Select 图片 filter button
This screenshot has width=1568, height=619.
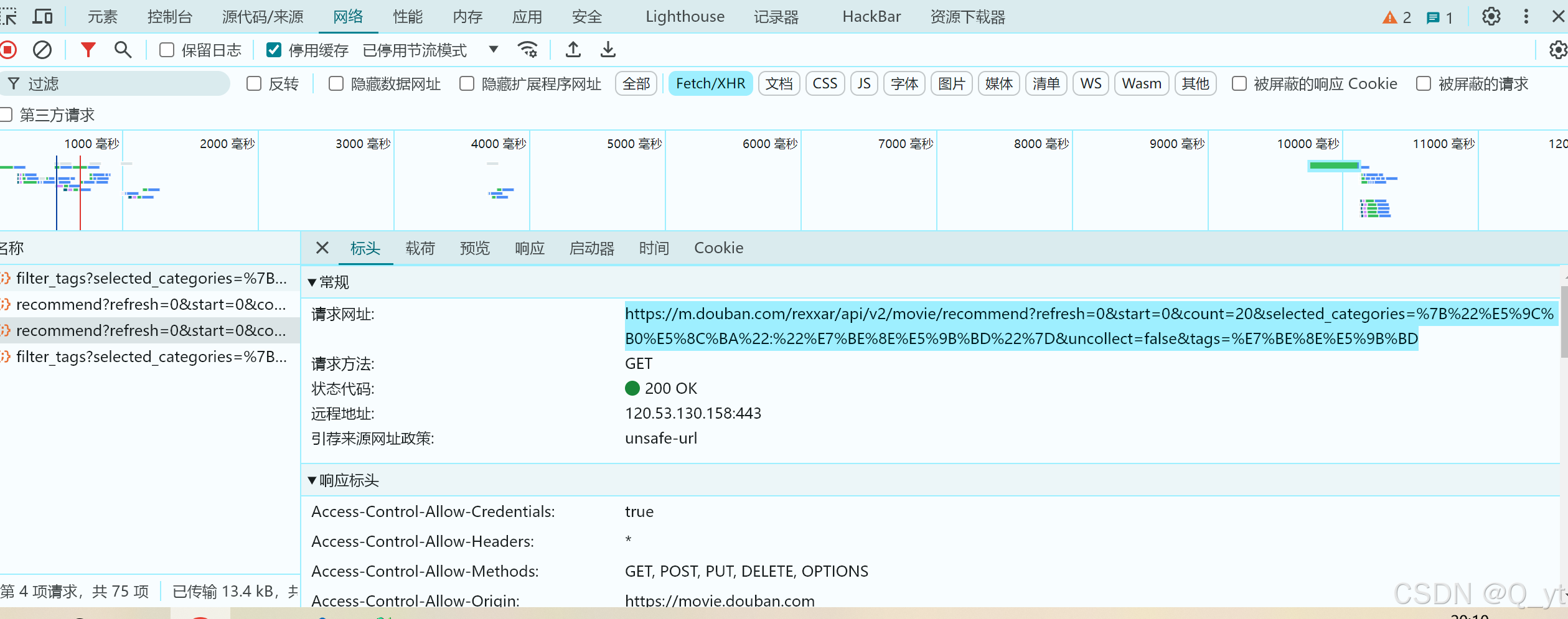[952, 83]
